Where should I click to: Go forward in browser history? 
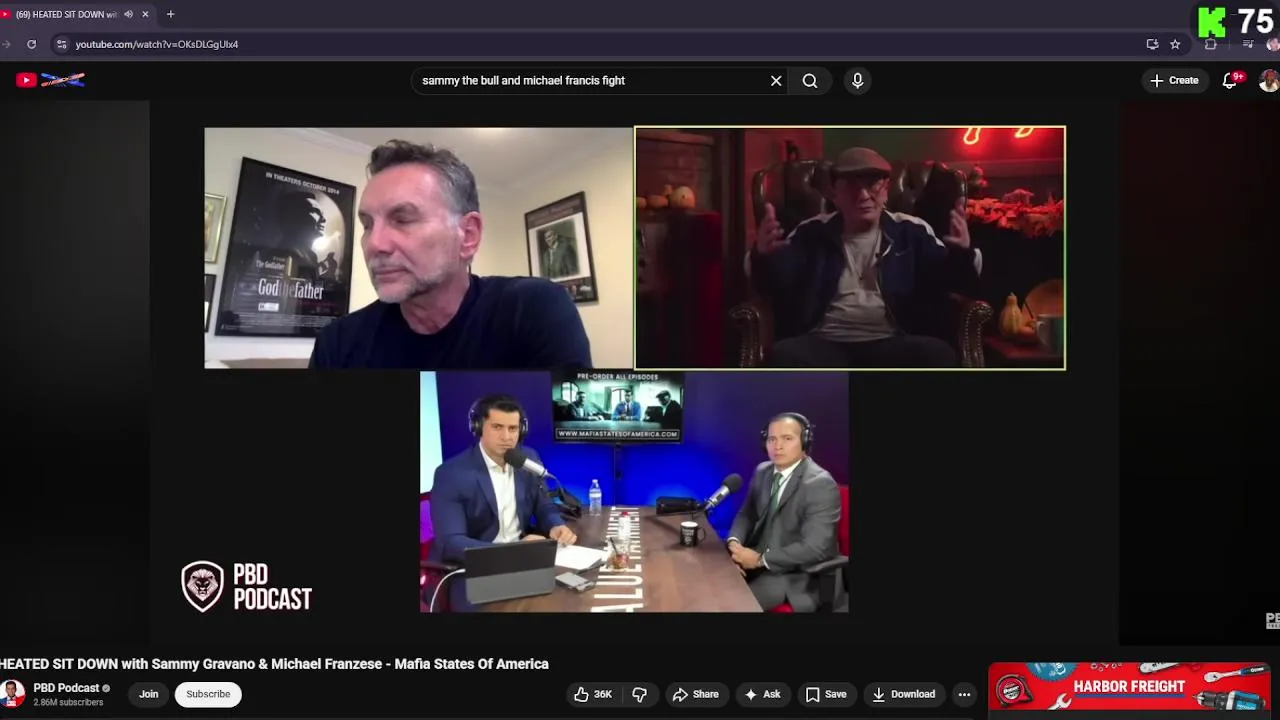5,44
